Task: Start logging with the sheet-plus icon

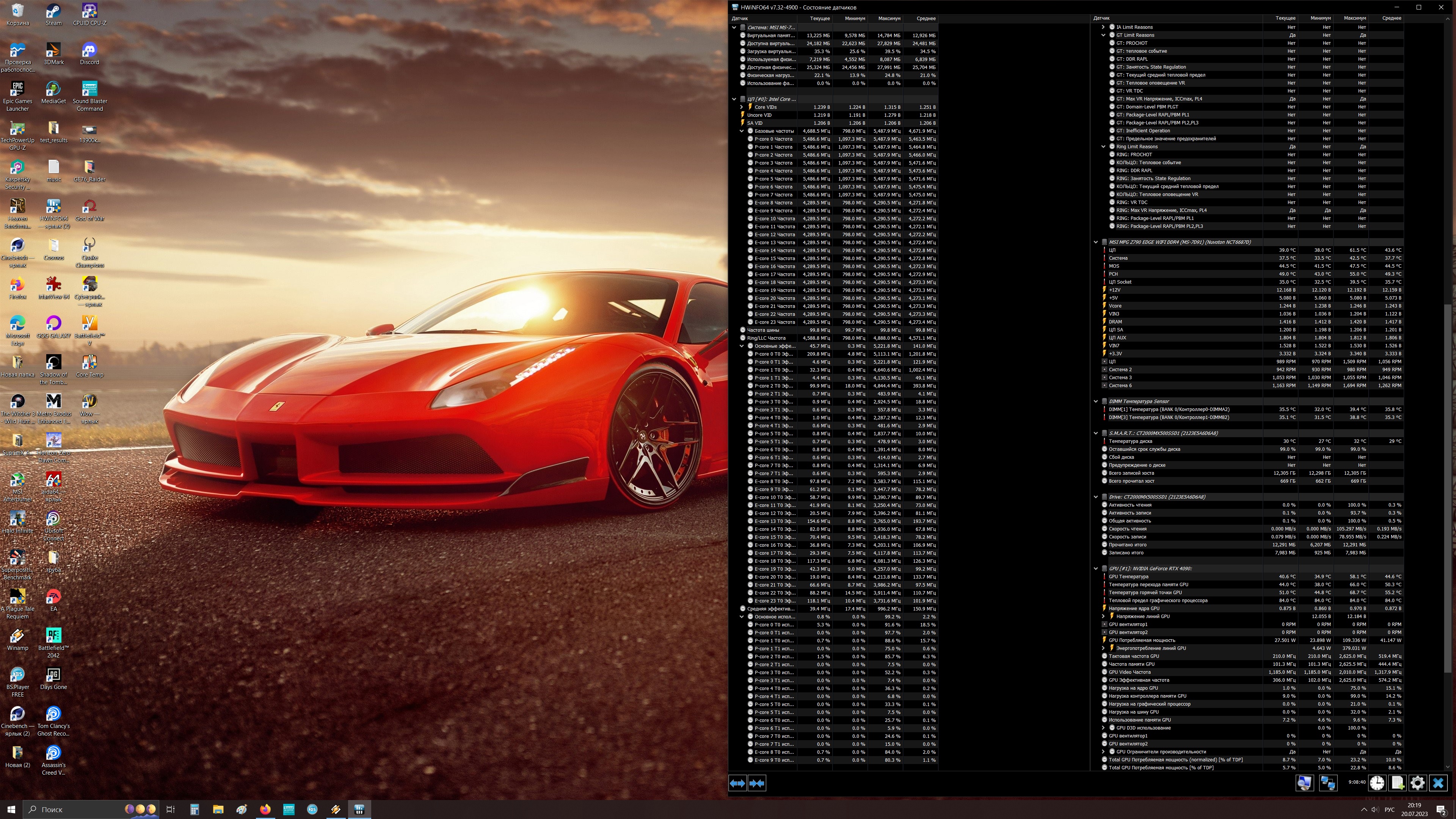Action: [1397, 783]
